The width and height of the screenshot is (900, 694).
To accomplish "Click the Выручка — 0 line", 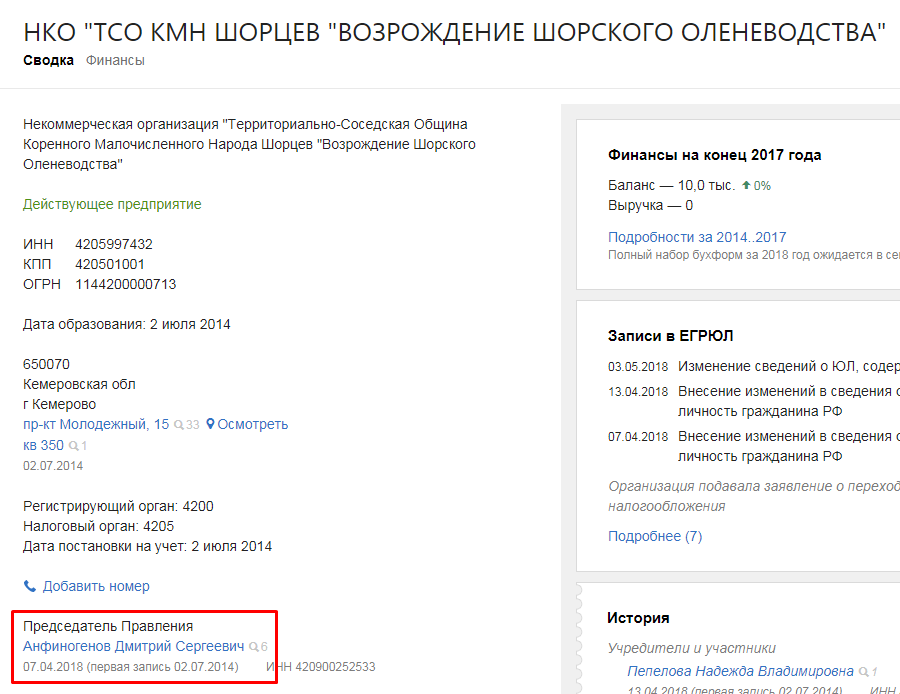I will coord(650,206).
